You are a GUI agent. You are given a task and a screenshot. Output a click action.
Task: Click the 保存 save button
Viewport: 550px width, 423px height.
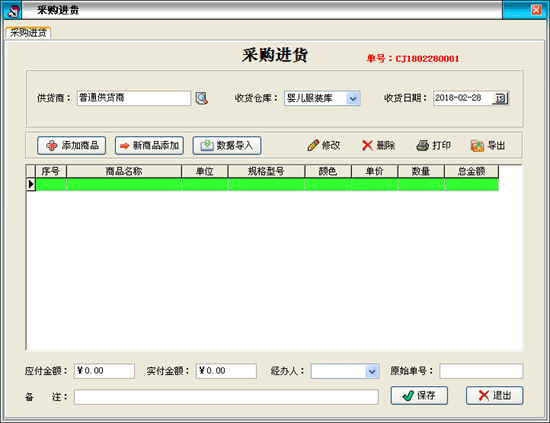pyautogui.click(x=419, y=396)
